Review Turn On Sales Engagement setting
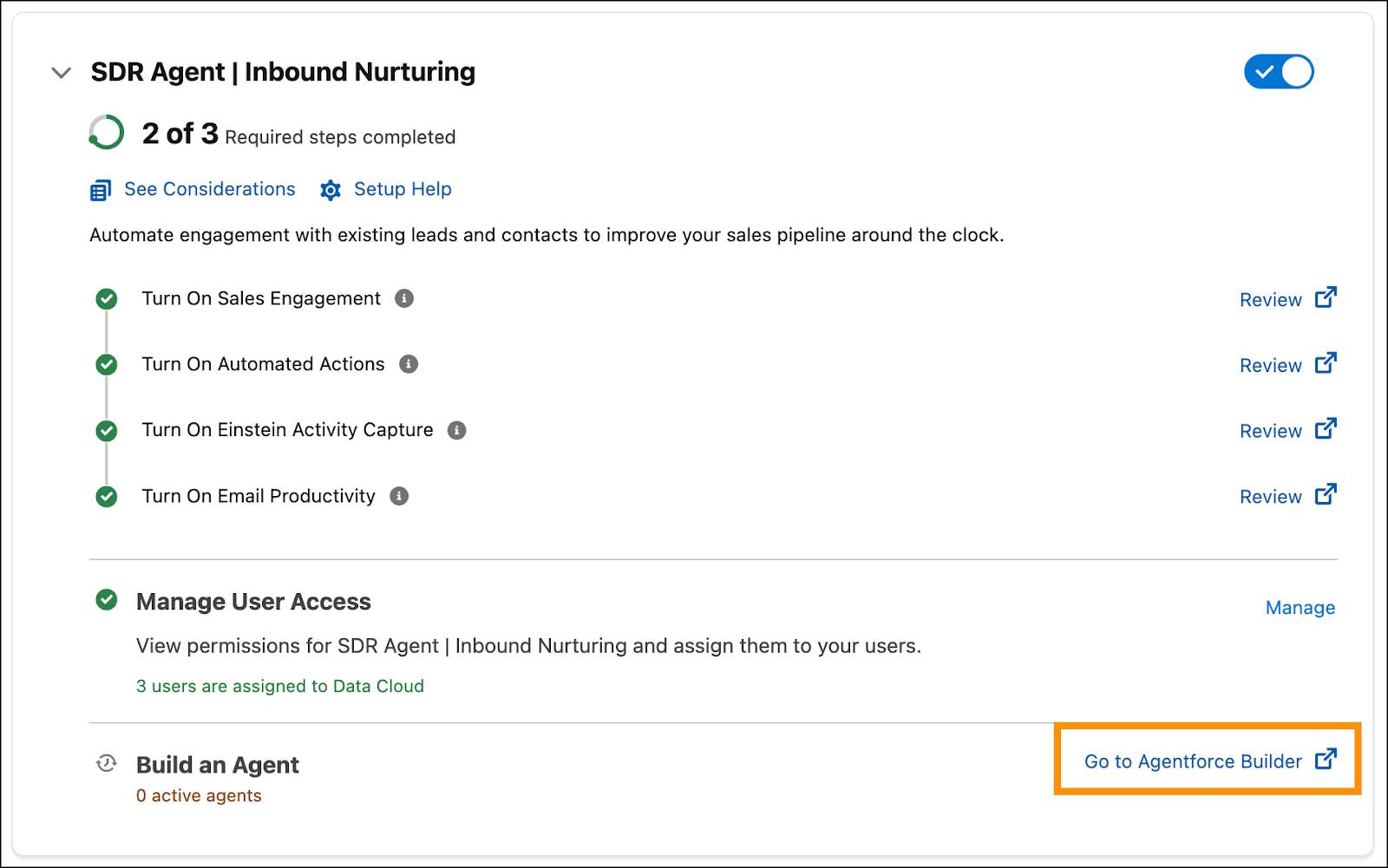The image size is (1388, 868). (x=1271, y=300)
